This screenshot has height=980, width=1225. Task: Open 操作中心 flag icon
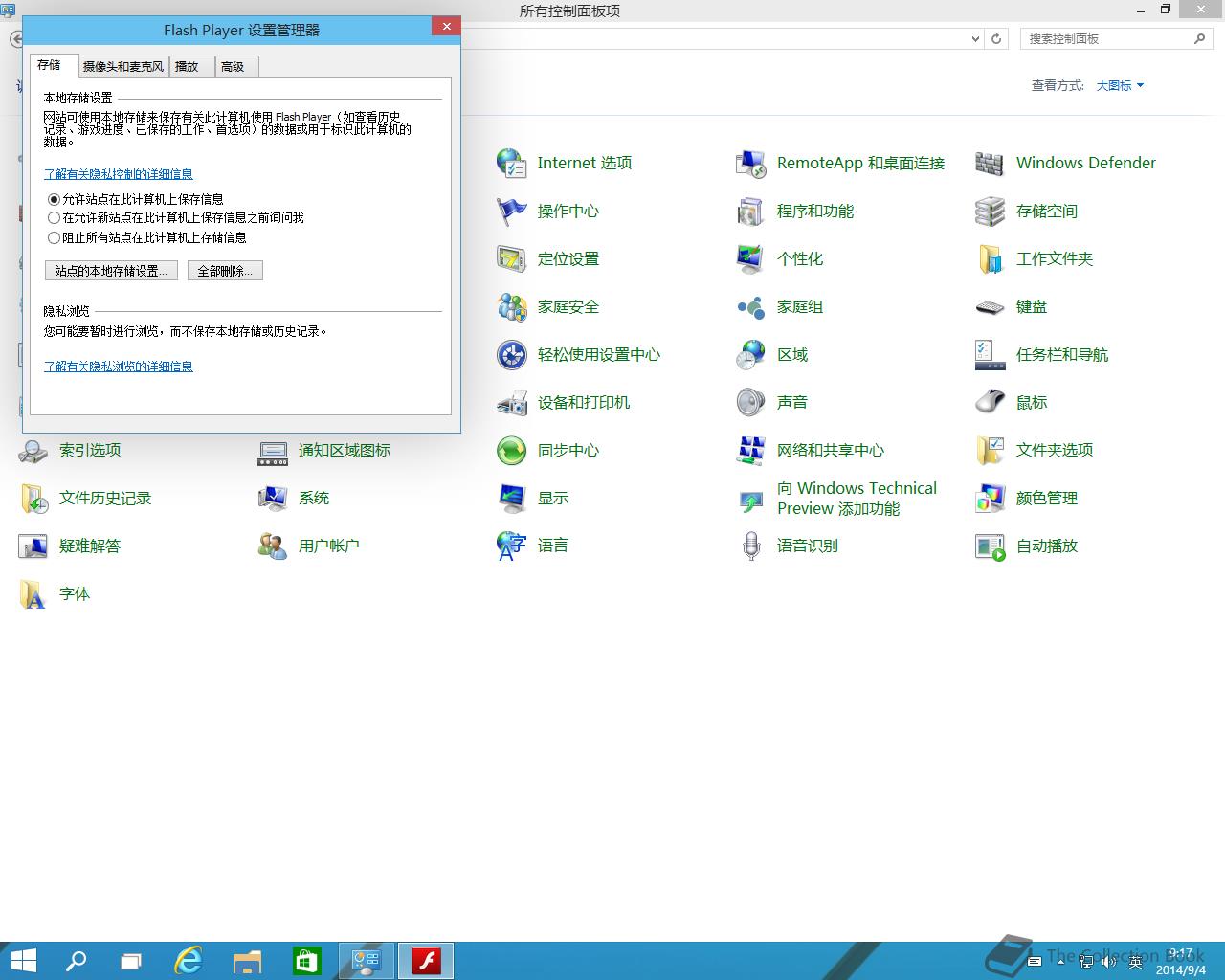(x=512, y=211)
